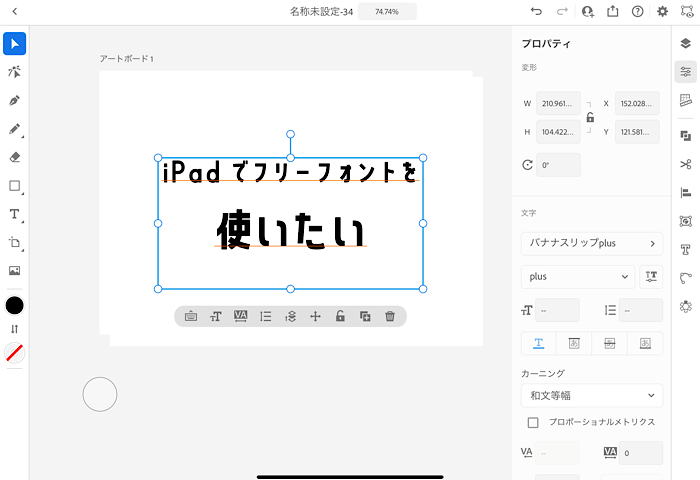Open the Precision grid panel
This screenshot has width=700, height=480.
point(686,100)
